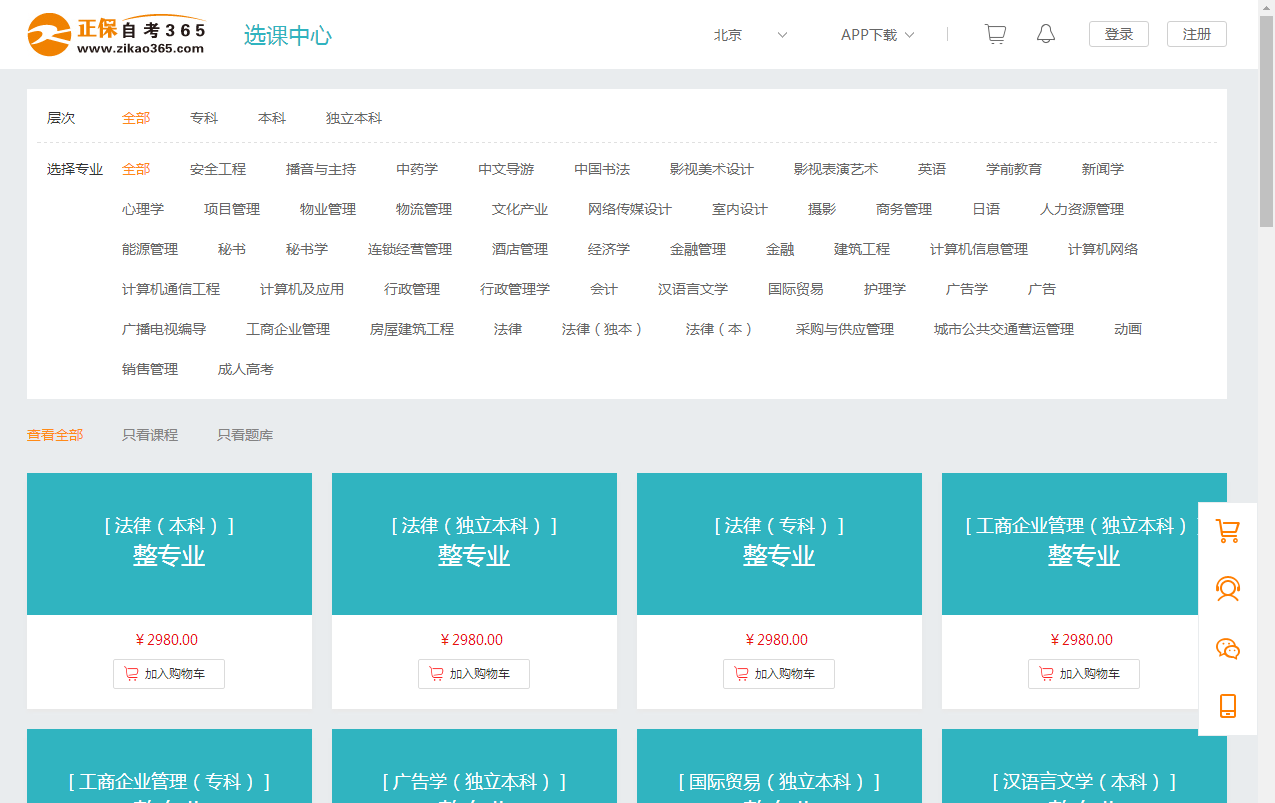The width and height of the screenshot is (1275, 803).
Task: Choose major 中药学
Action: coord(417,169)
